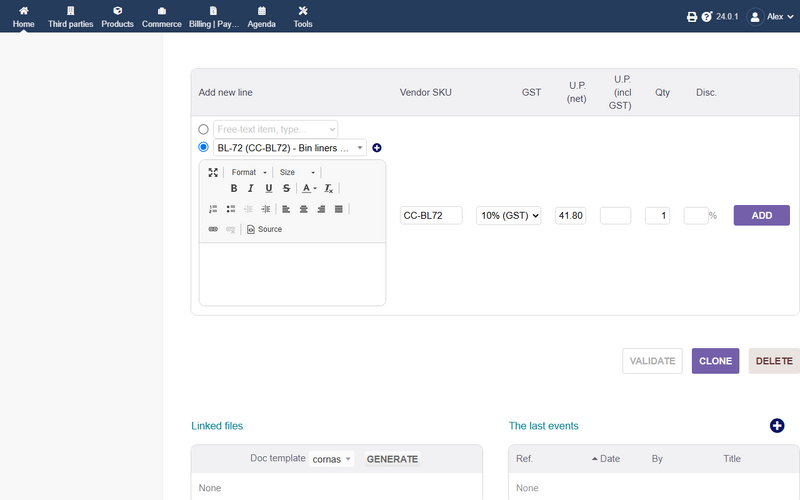This screenshot has height=500, width=800.
Task: Click inside the description text area
Action: (x=292, y=274)
